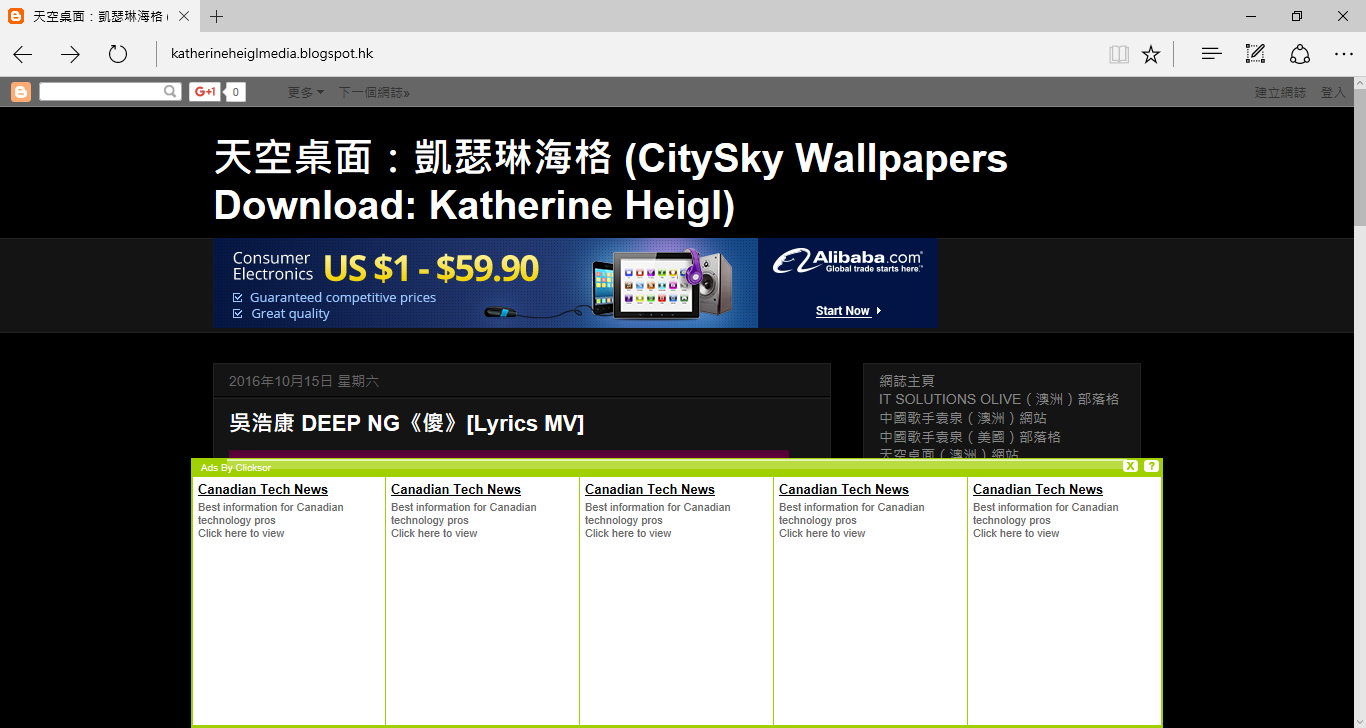
Task: Click the search magnifier in the navbar
Action: 170,91
